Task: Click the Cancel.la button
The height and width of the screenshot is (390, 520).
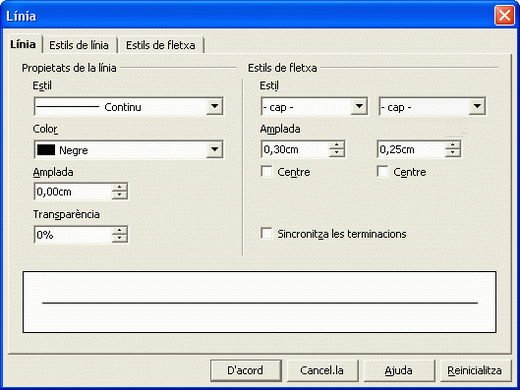Action: point(322,370)
